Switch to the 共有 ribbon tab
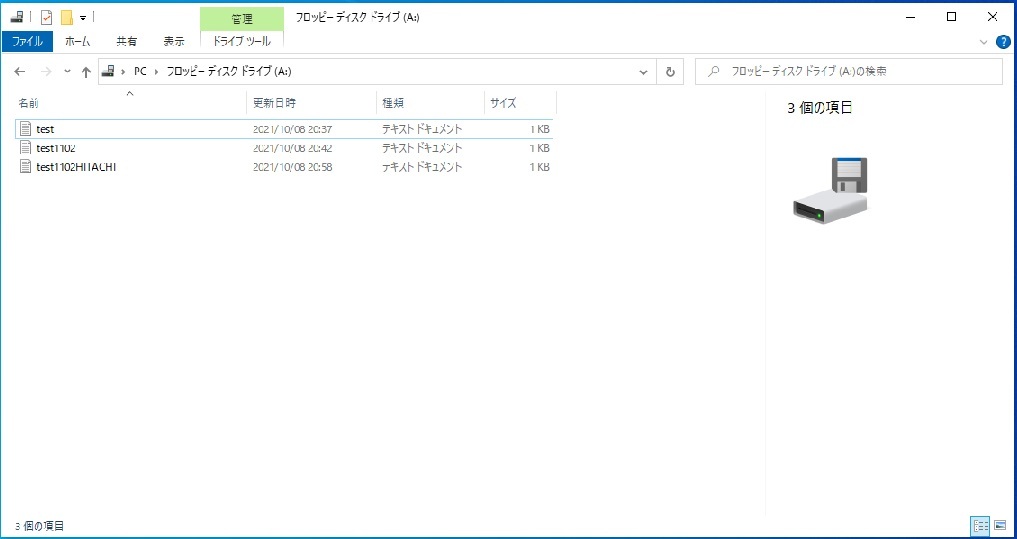This screenshot has height=539, width=1017. pos(126,41)
